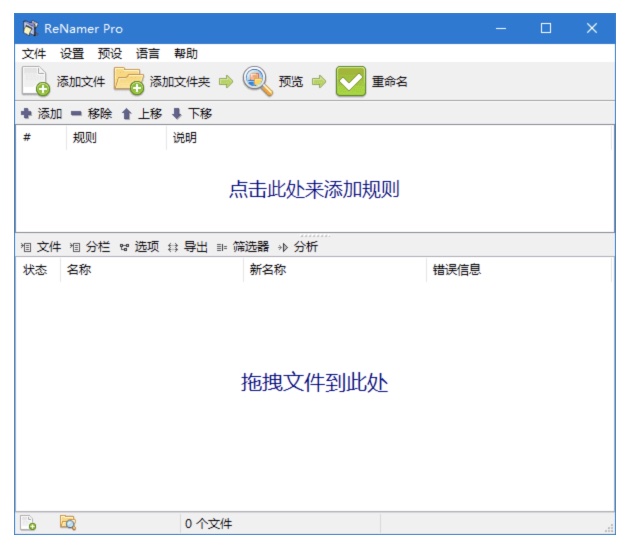Sort by the 名称 column header
The image size is (627, 547).
click(x=152, y=270)
